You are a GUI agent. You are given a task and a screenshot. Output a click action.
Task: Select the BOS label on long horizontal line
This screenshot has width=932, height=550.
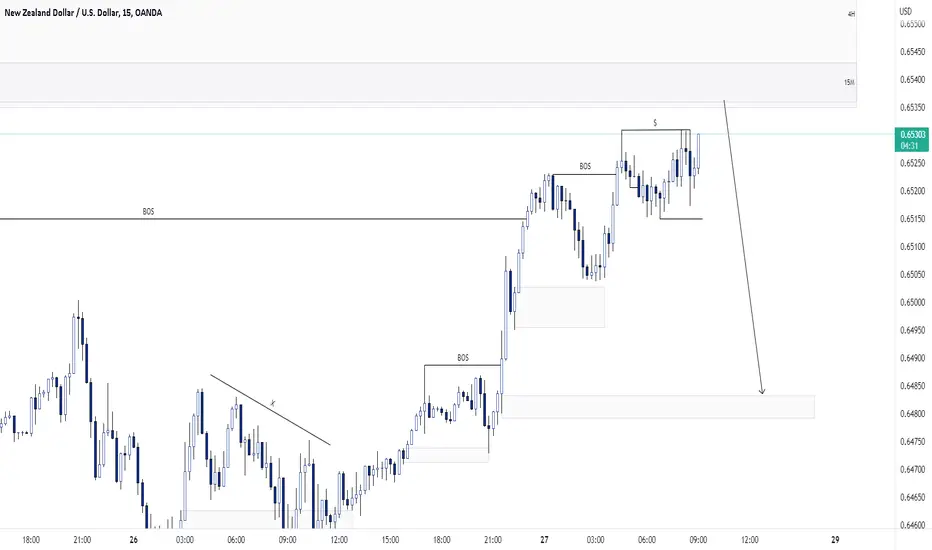click(x=148, y=212)
